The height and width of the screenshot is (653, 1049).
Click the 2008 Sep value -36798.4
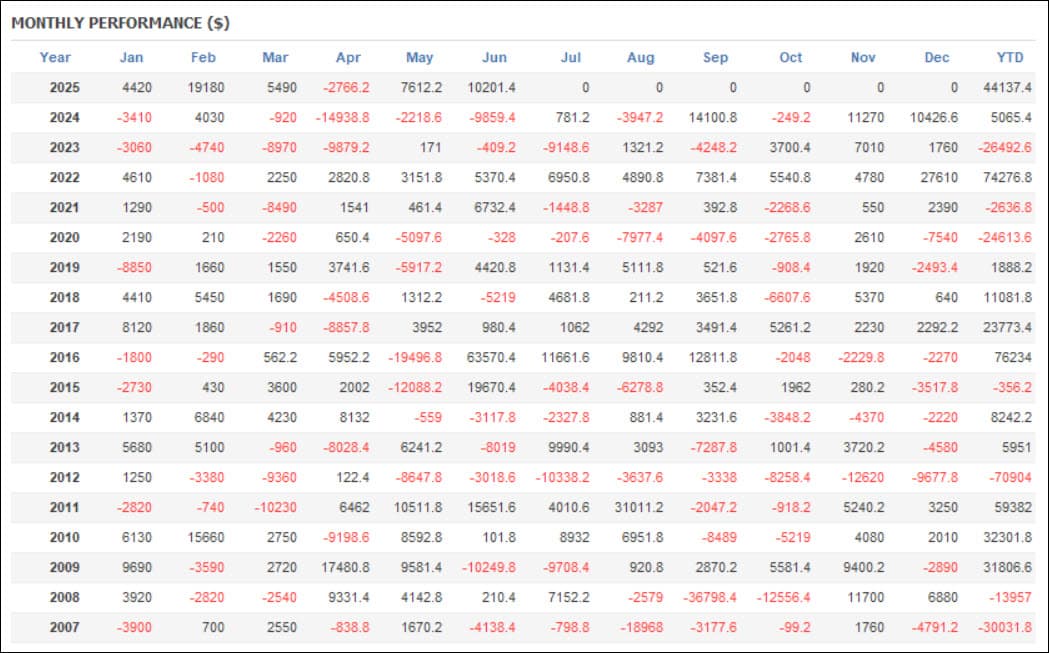pos(710,597)
